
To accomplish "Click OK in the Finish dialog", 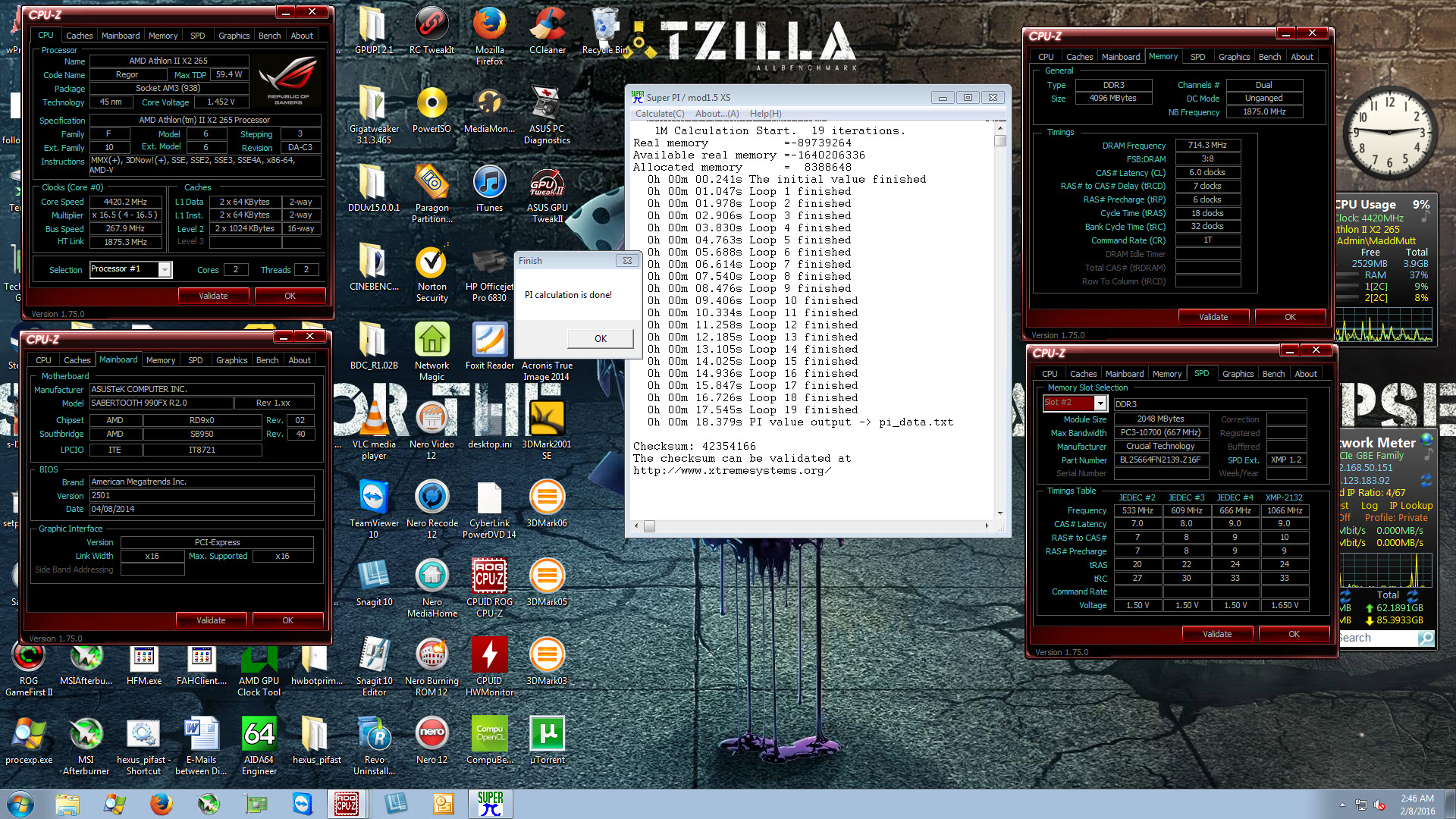I will [x=600, y=338].
